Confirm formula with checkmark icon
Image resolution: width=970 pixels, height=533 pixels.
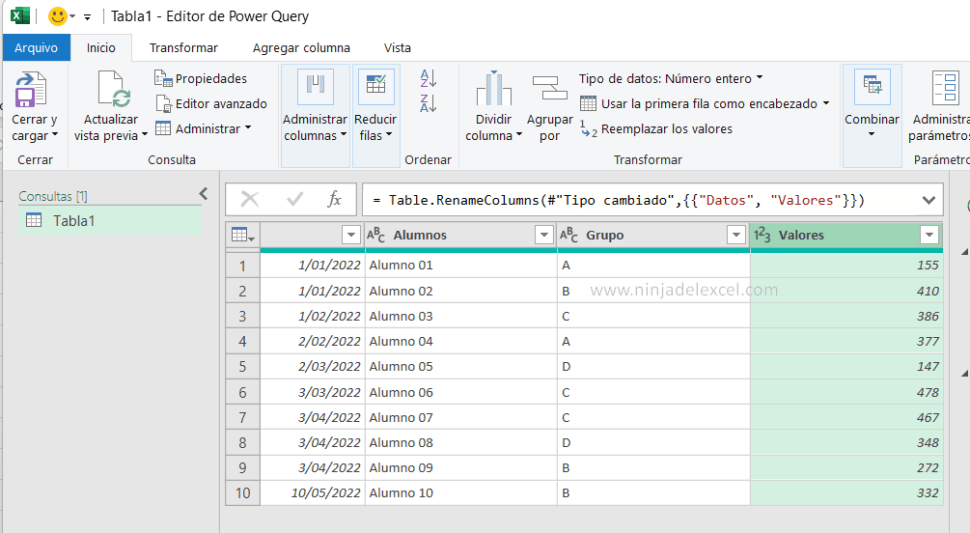pyautogui.click(x=294, y=199)
